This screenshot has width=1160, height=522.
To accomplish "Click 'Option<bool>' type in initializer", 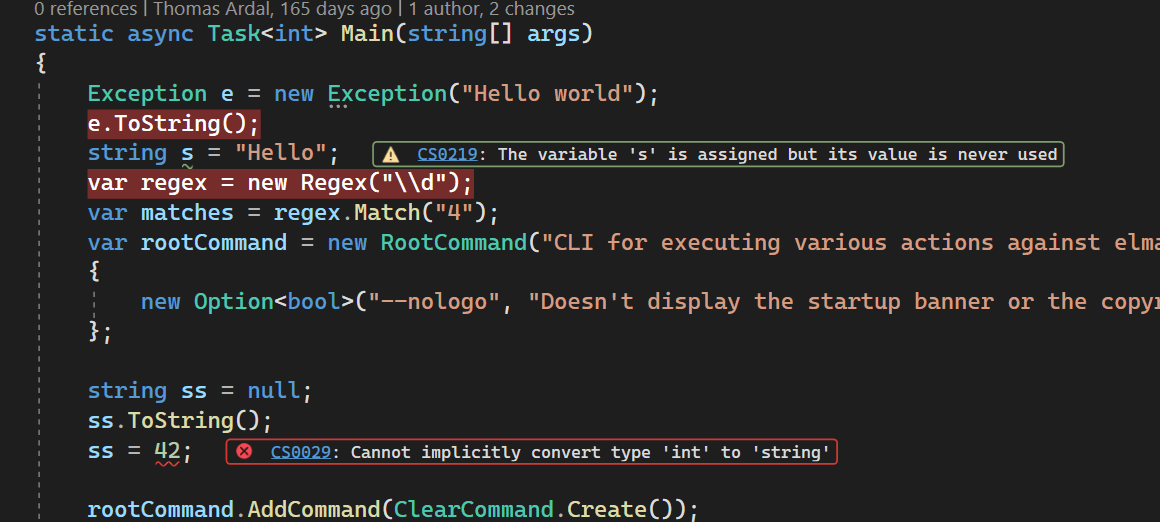I will (274, 302).
